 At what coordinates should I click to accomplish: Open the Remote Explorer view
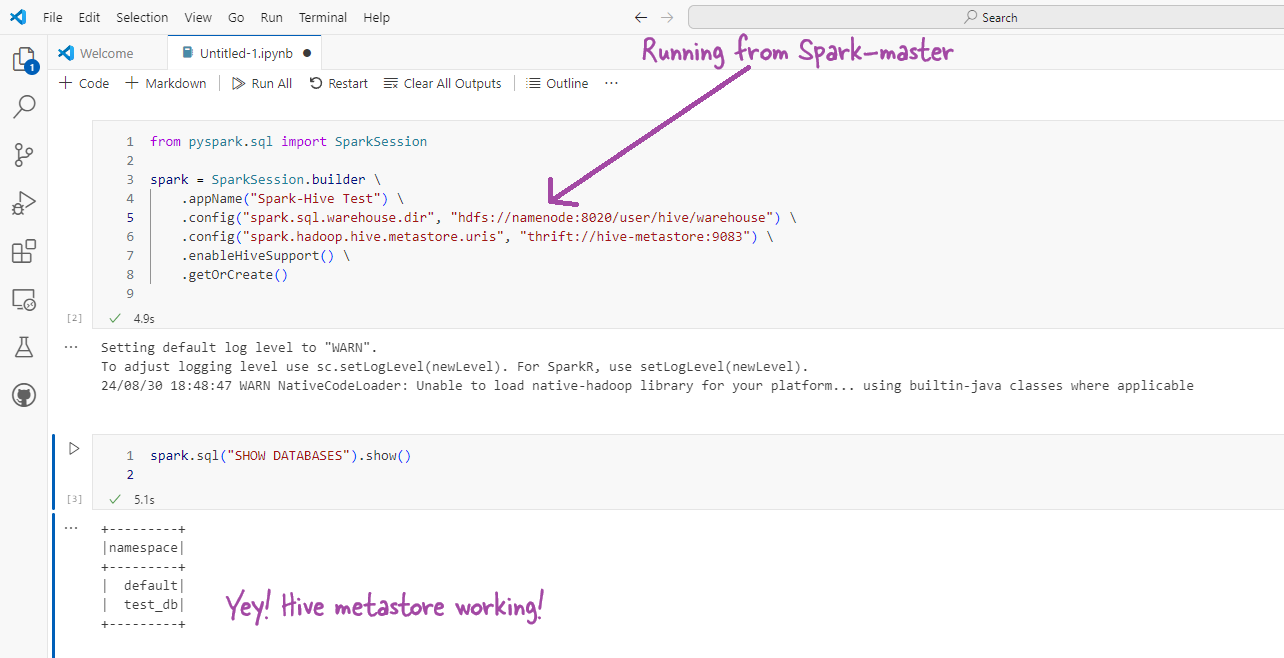[x=23, y=299]
